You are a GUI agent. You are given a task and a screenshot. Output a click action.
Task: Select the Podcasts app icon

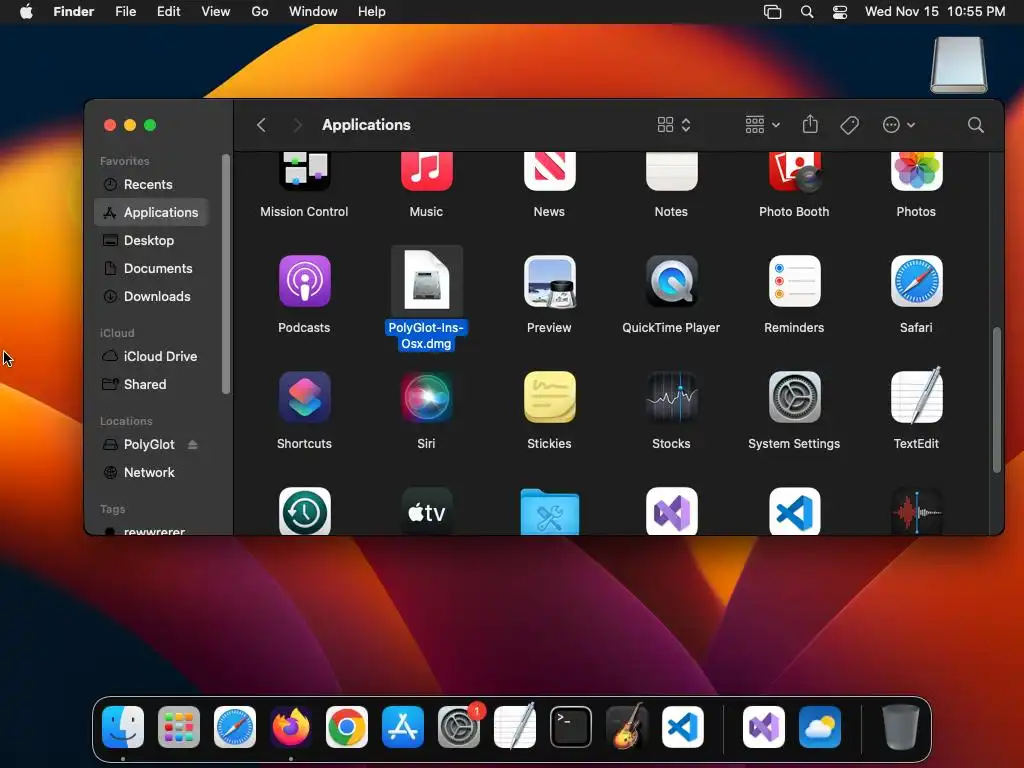pyautogui.click(x=304, y=281)
